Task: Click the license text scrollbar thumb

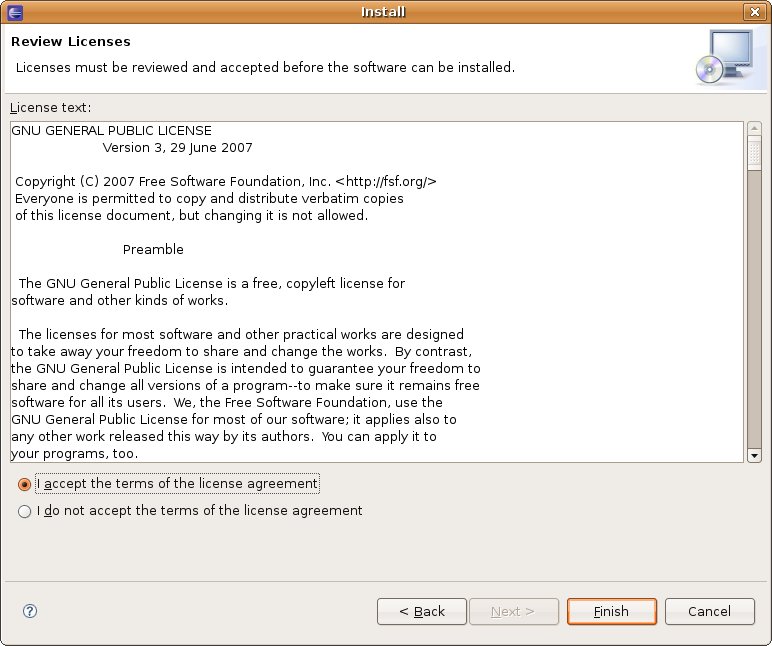Action: tap(754, 153)
